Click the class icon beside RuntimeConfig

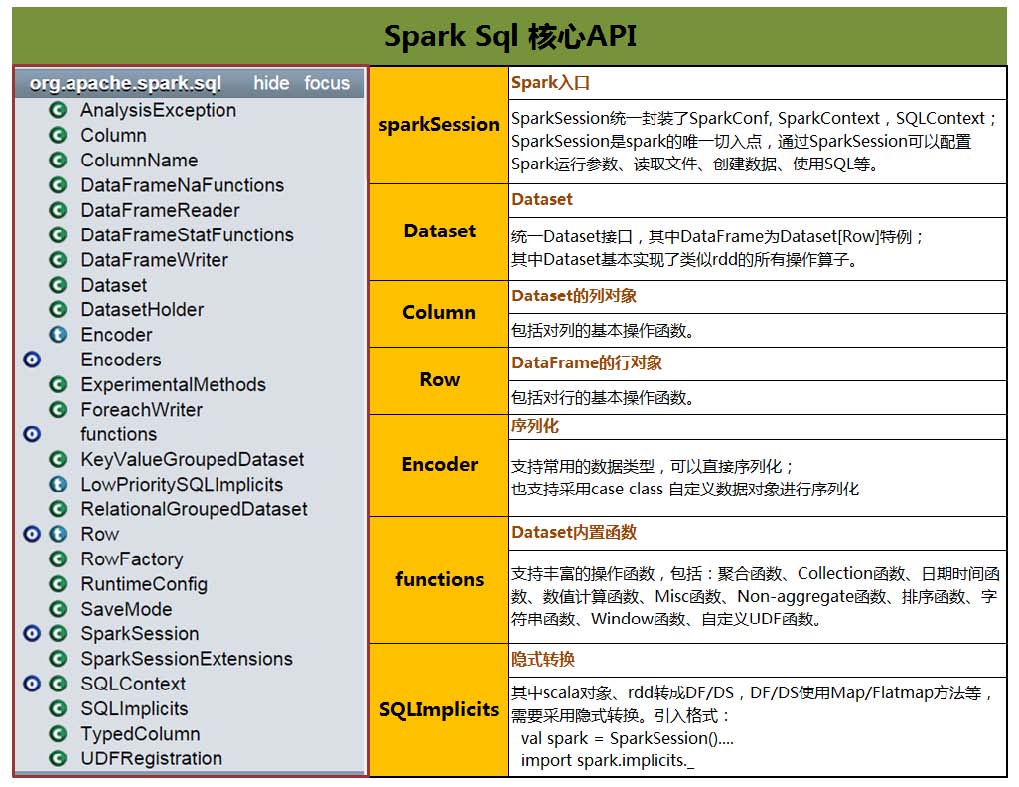58,584
